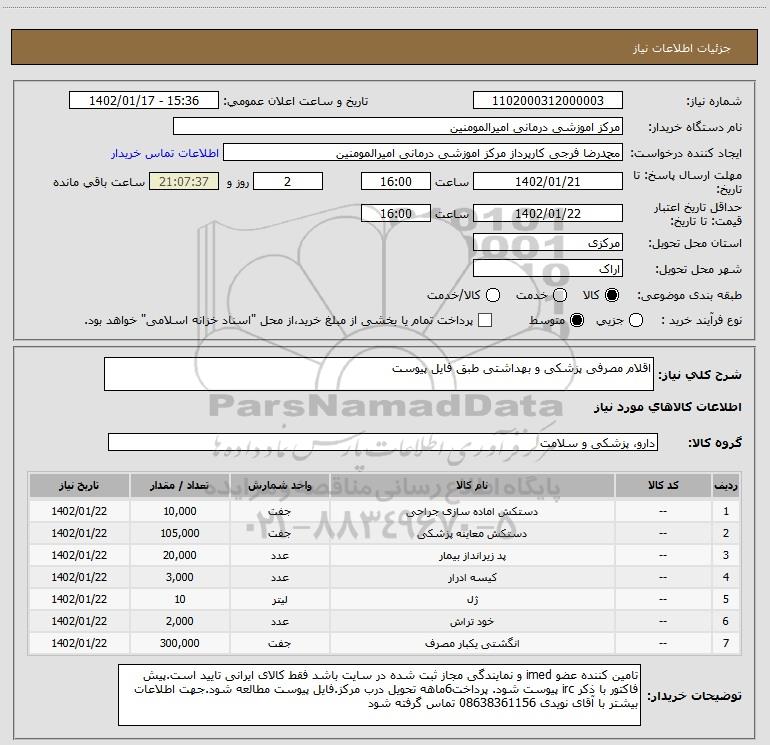Click the ردیف column header
This screenshot has width=770, height=745.
click(726, 485)
